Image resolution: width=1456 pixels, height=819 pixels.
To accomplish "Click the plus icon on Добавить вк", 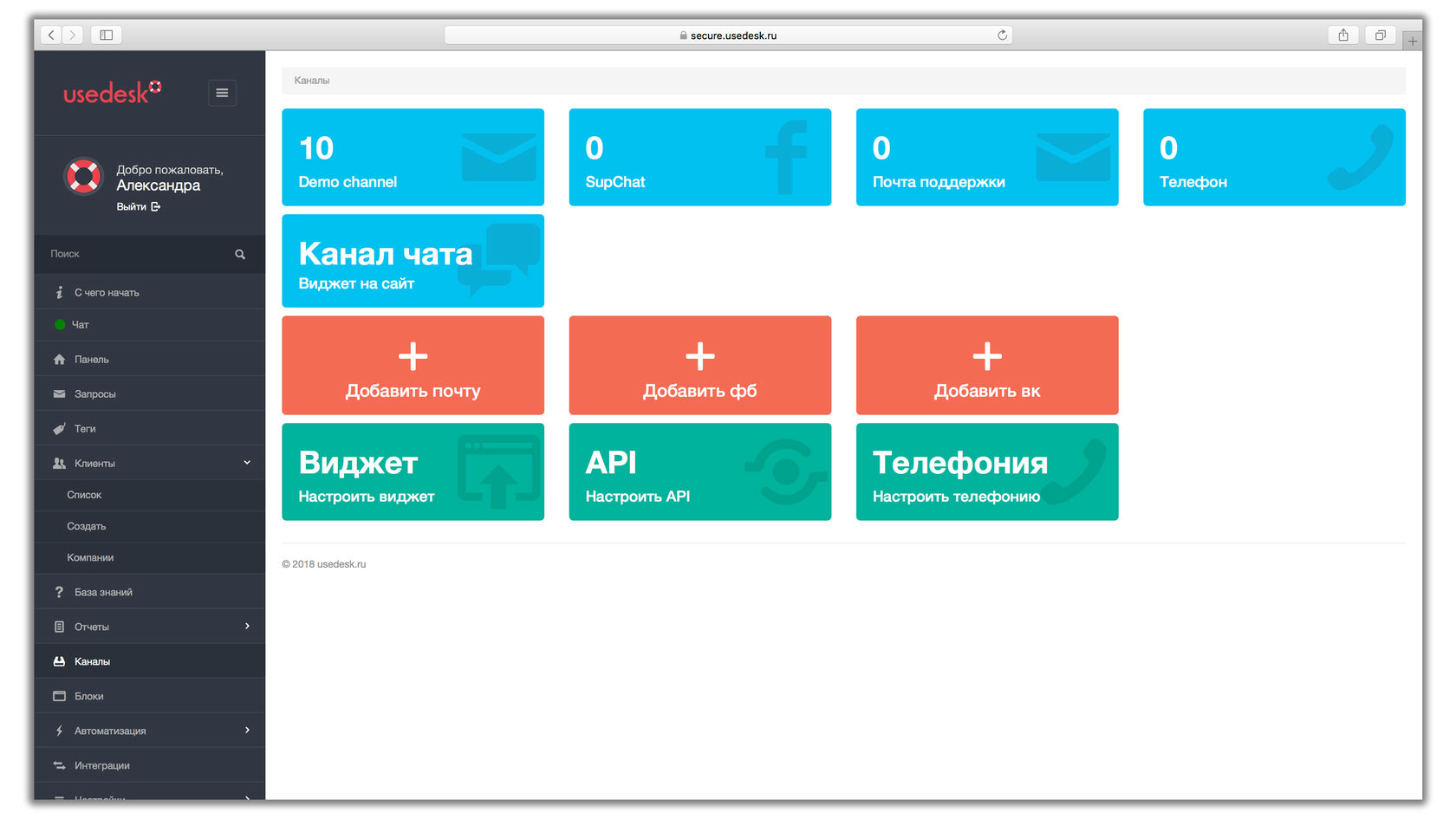I will (987, 356).
